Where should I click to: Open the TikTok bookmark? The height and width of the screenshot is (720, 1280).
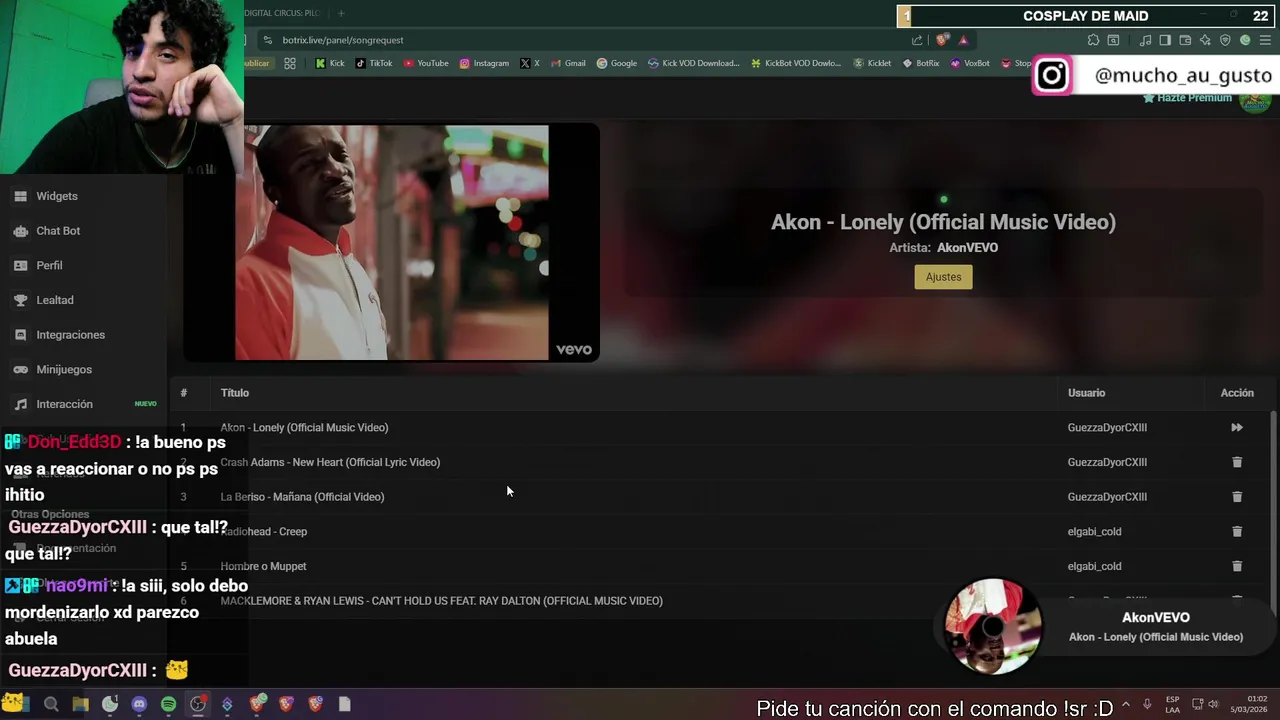(374, 63)
